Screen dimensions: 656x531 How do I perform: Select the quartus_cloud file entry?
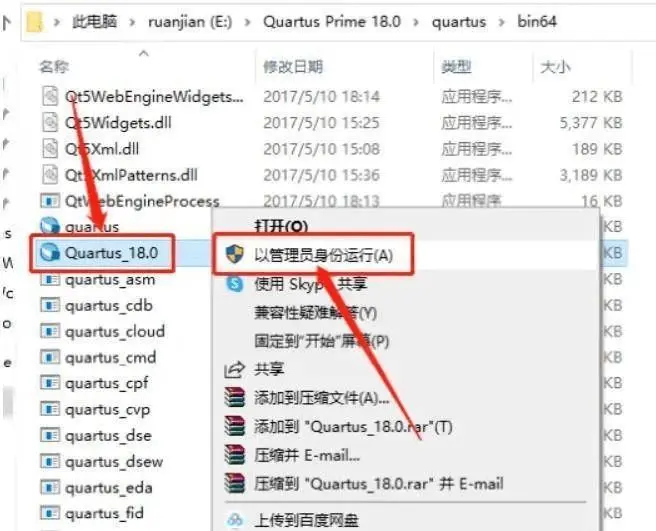coord(115,331)
